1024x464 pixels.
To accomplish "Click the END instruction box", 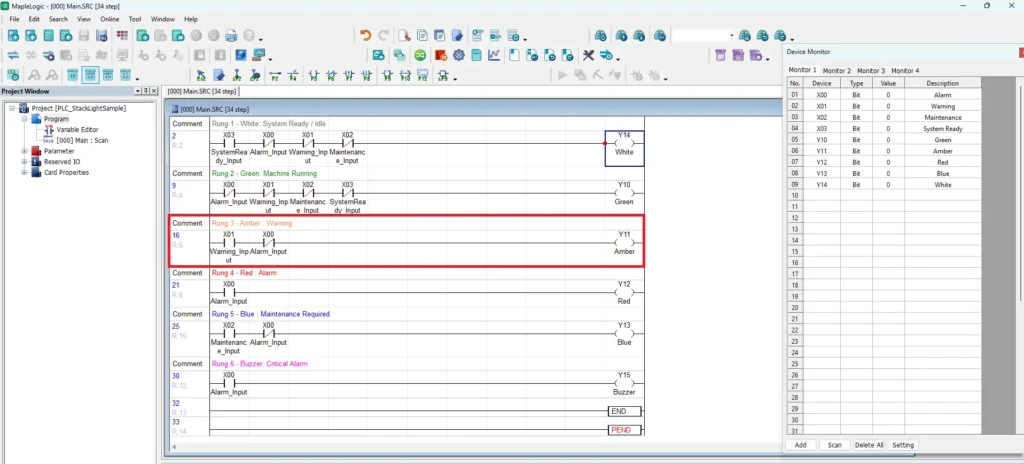I will (624, 412).
